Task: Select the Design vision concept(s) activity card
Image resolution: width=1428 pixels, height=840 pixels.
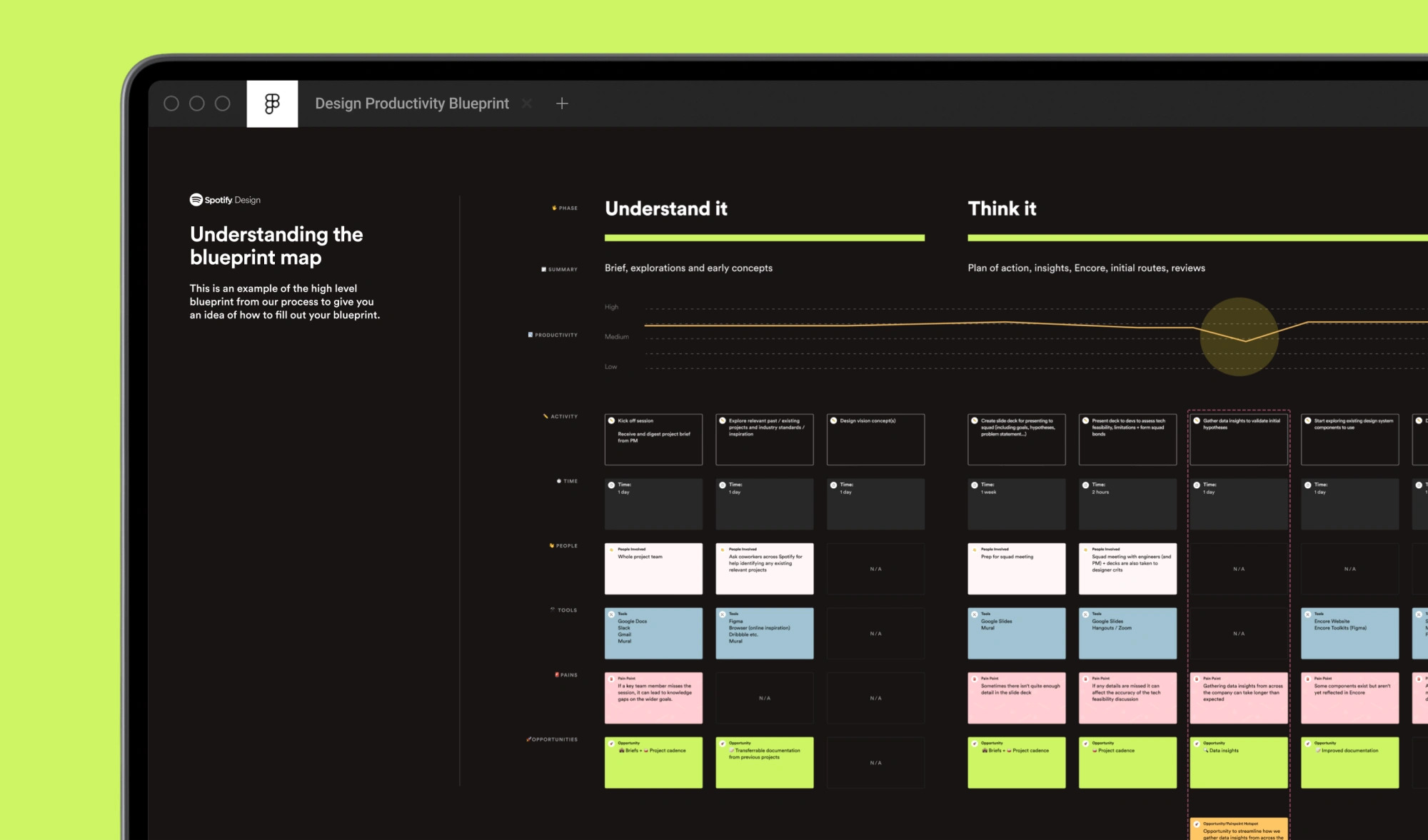Action: (875, 440)
